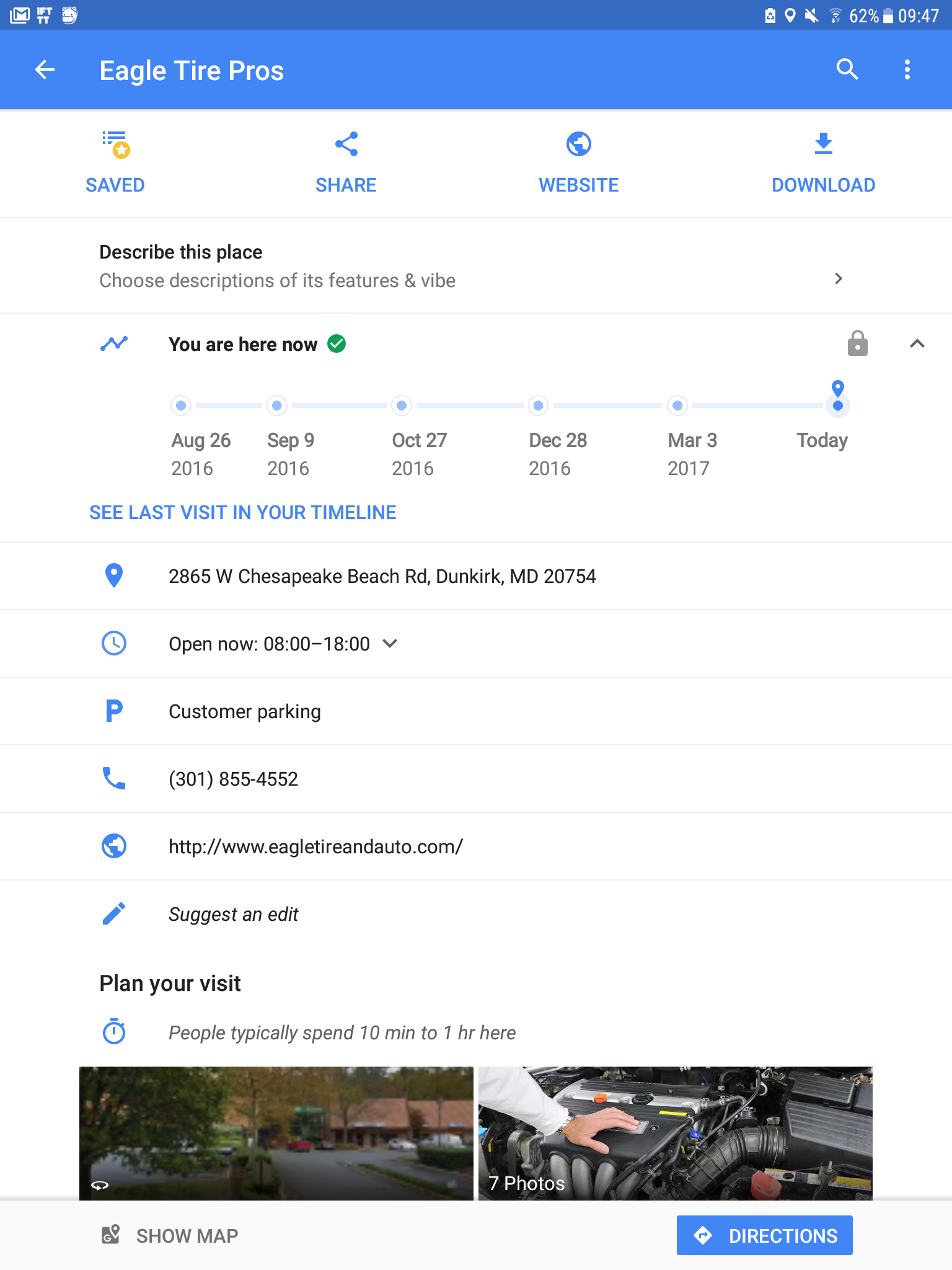Open search with the magnifier icon

847,69
